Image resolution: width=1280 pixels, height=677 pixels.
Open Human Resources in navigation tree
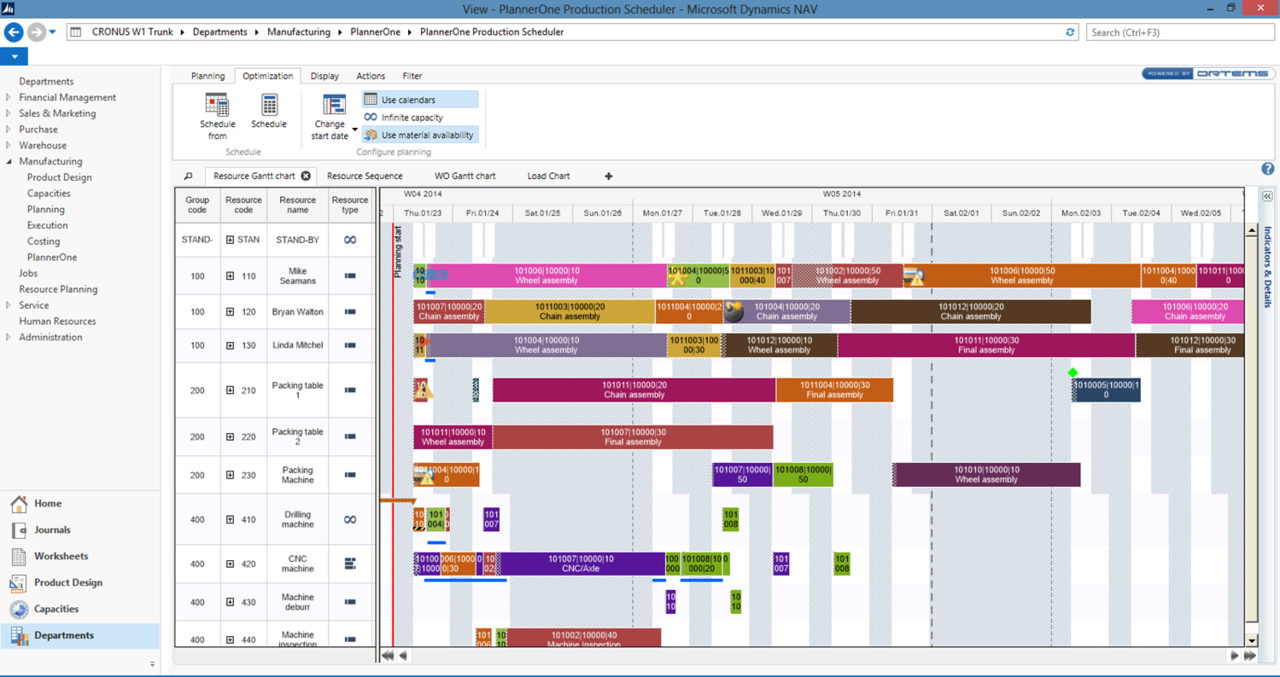click(x=57, y=321)
